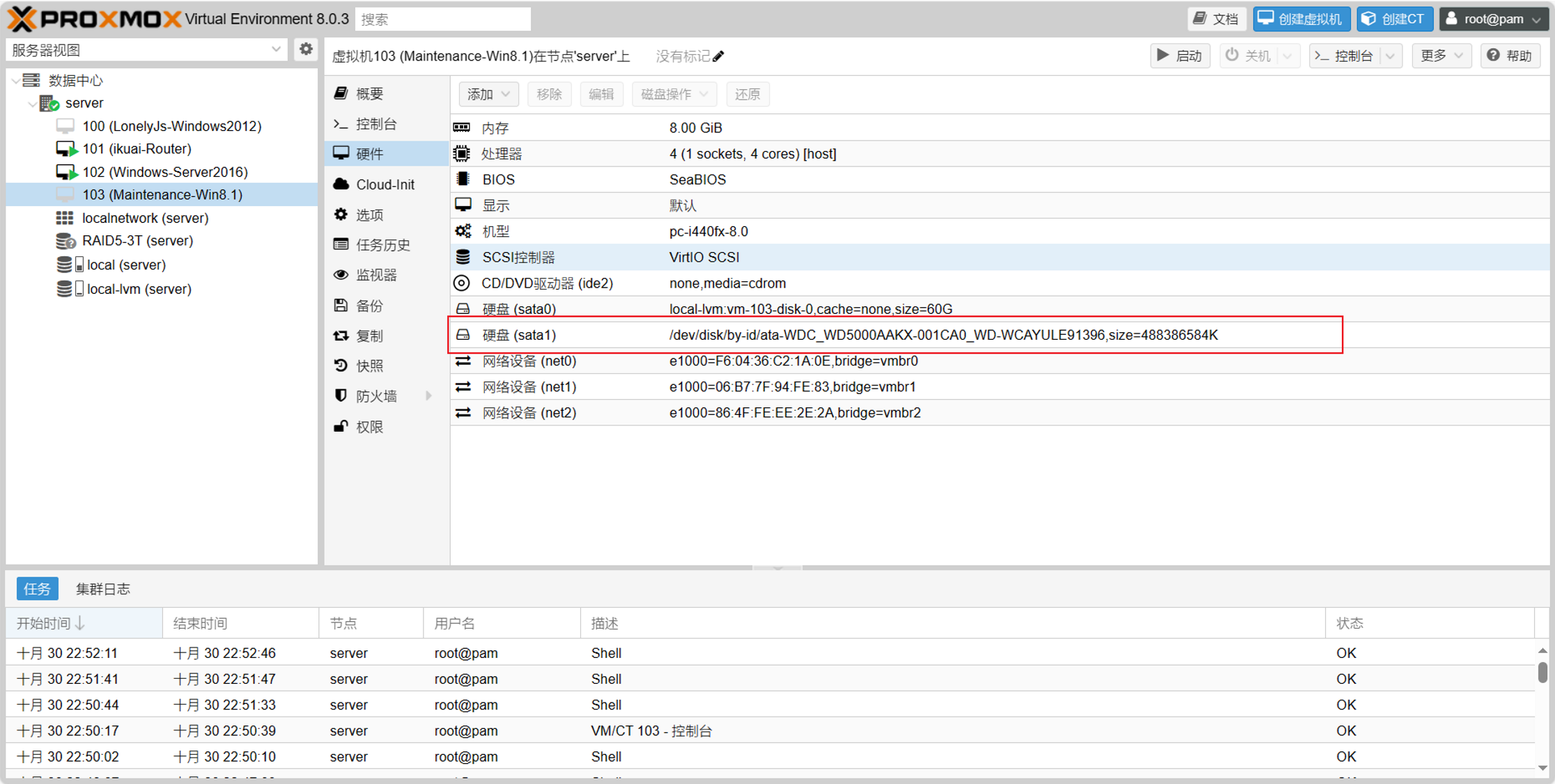Click the Start VM button

tap(1180, 56)
